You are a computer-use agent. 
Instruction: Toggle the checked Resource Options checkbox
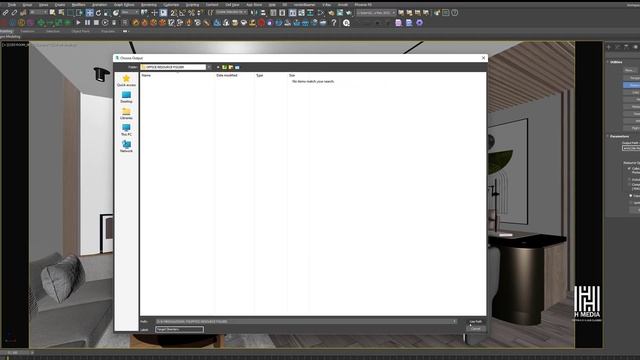[629, 168]
